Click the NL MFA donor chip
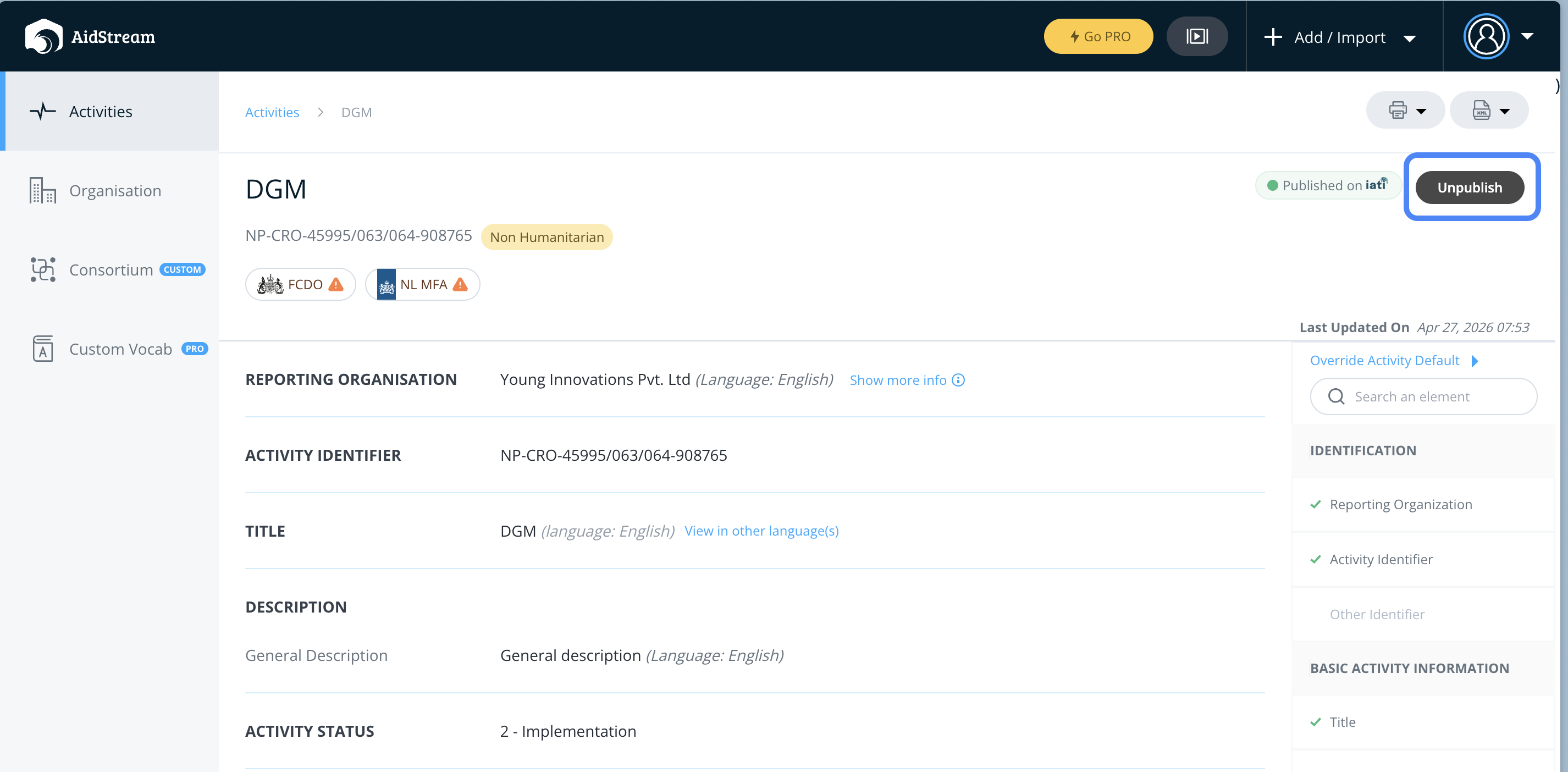The image size is (1568, 772). (422, 284)
